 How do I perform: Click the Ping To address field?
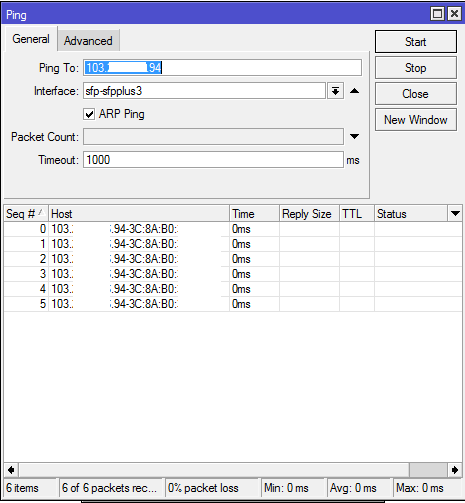tap(222, 68)
